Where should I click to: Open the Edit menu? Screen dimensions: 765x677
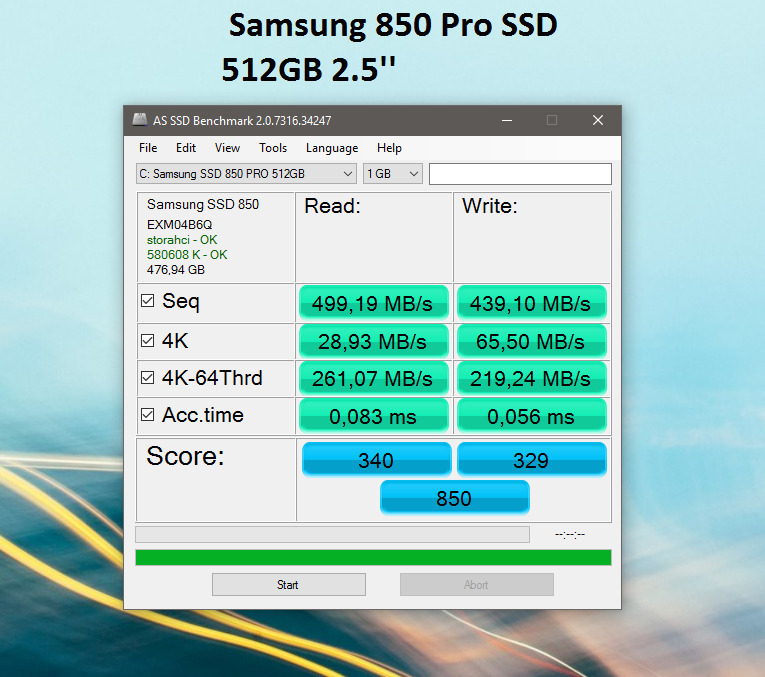tap(186, 148)
